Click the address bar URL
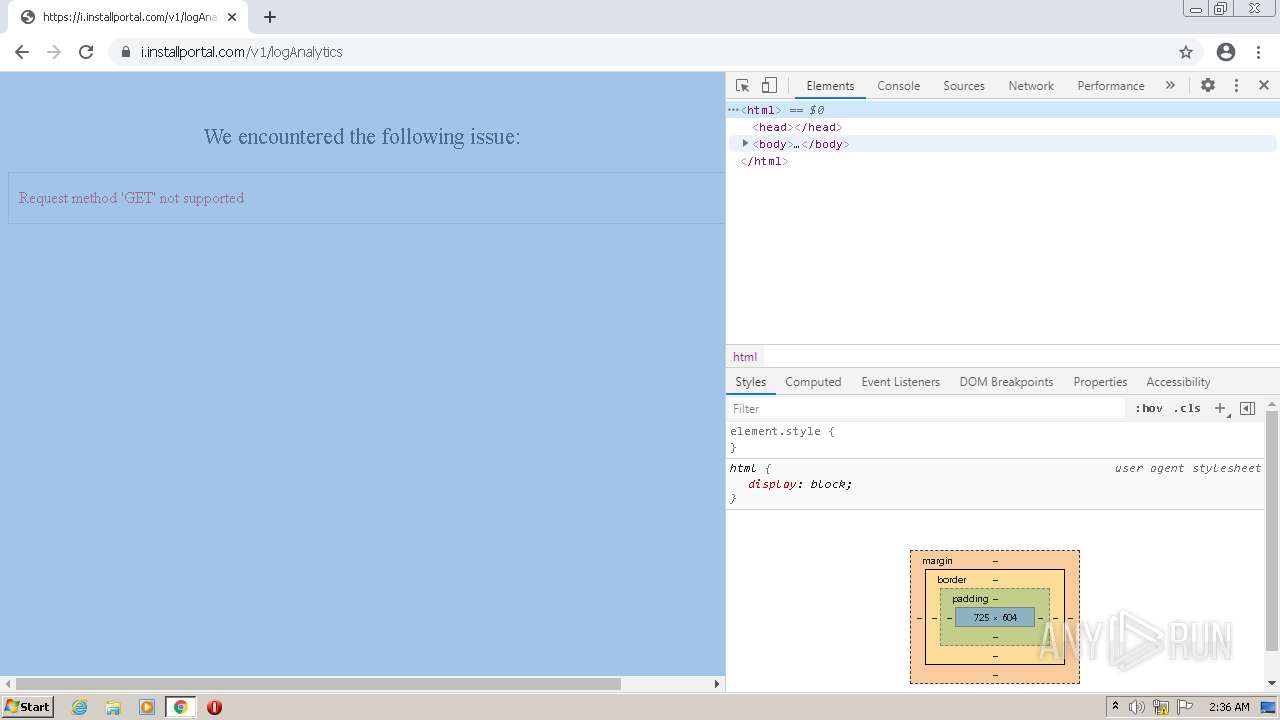This screenshot has width=1280, height=720. coord(241,52)
